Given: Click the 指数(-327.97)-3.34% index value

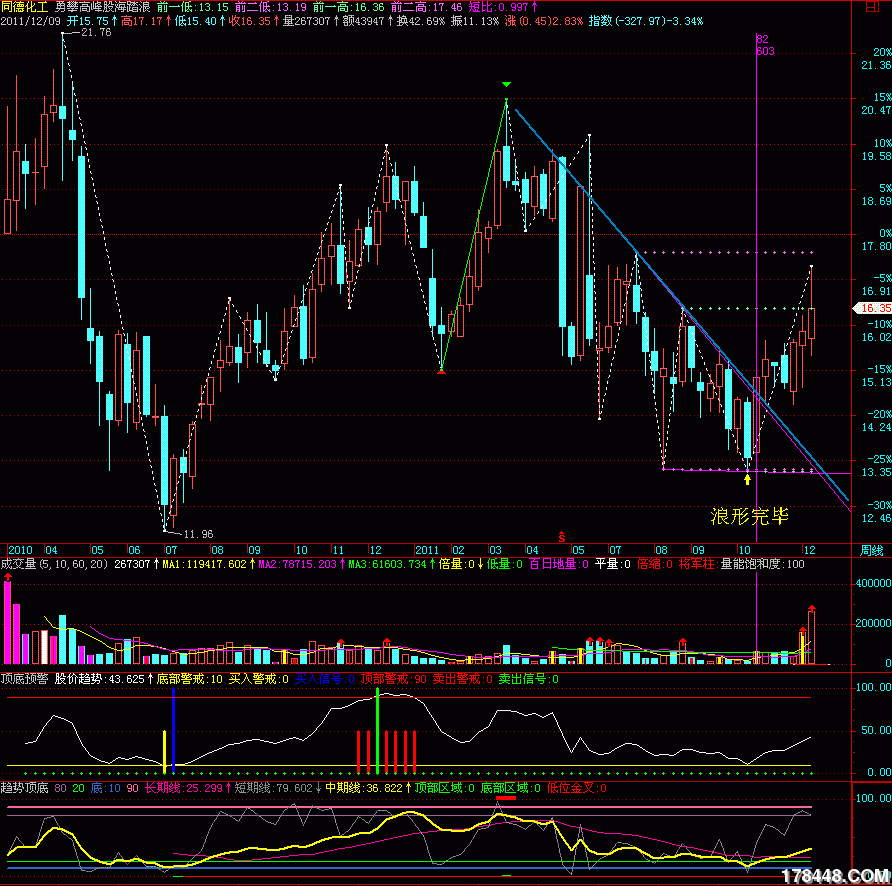Looking at the screenshot, I should (x=646, y=21).
